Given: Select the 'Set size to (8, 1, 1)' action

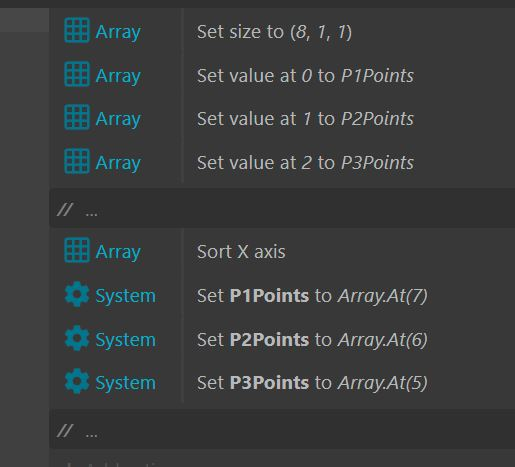Looking at the screenshot, I should click(274, 32).
